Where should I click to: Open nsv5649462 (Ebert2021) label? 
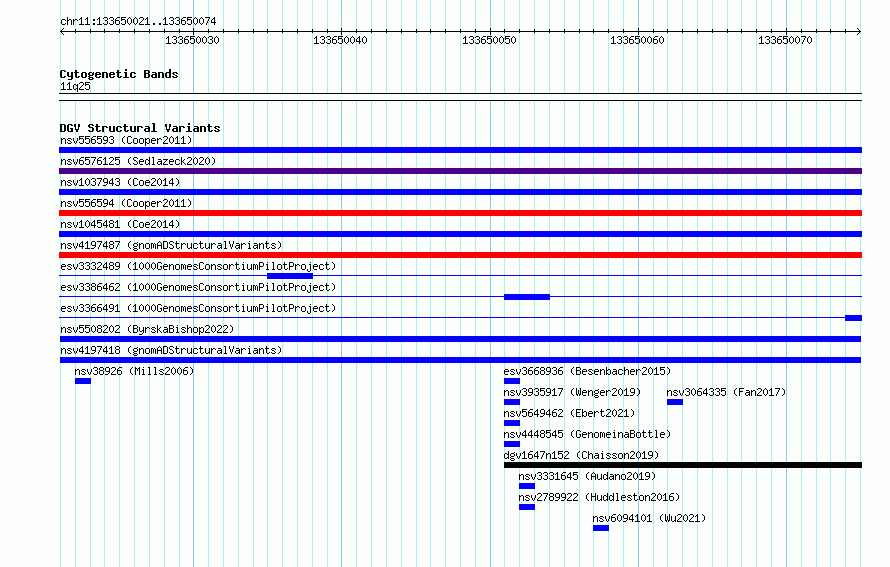569,413
